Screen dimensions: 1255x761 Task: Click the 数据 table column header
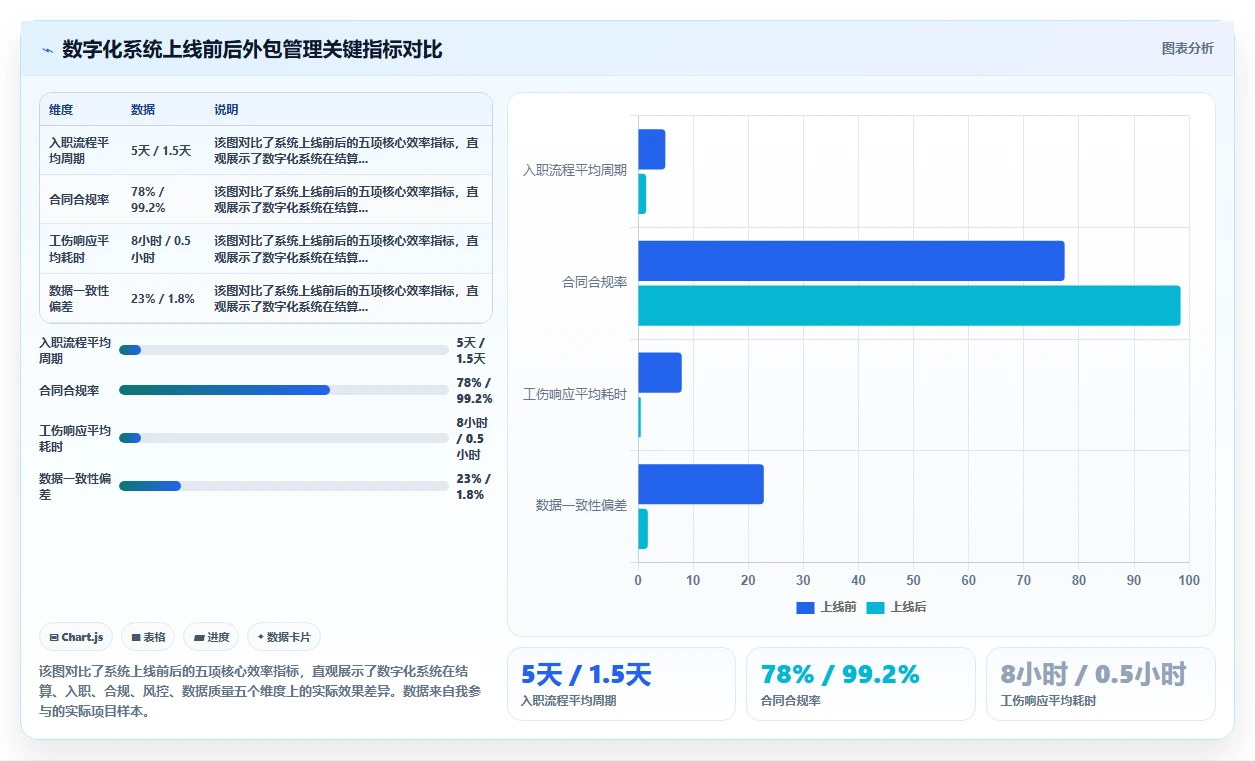[143, 110]
